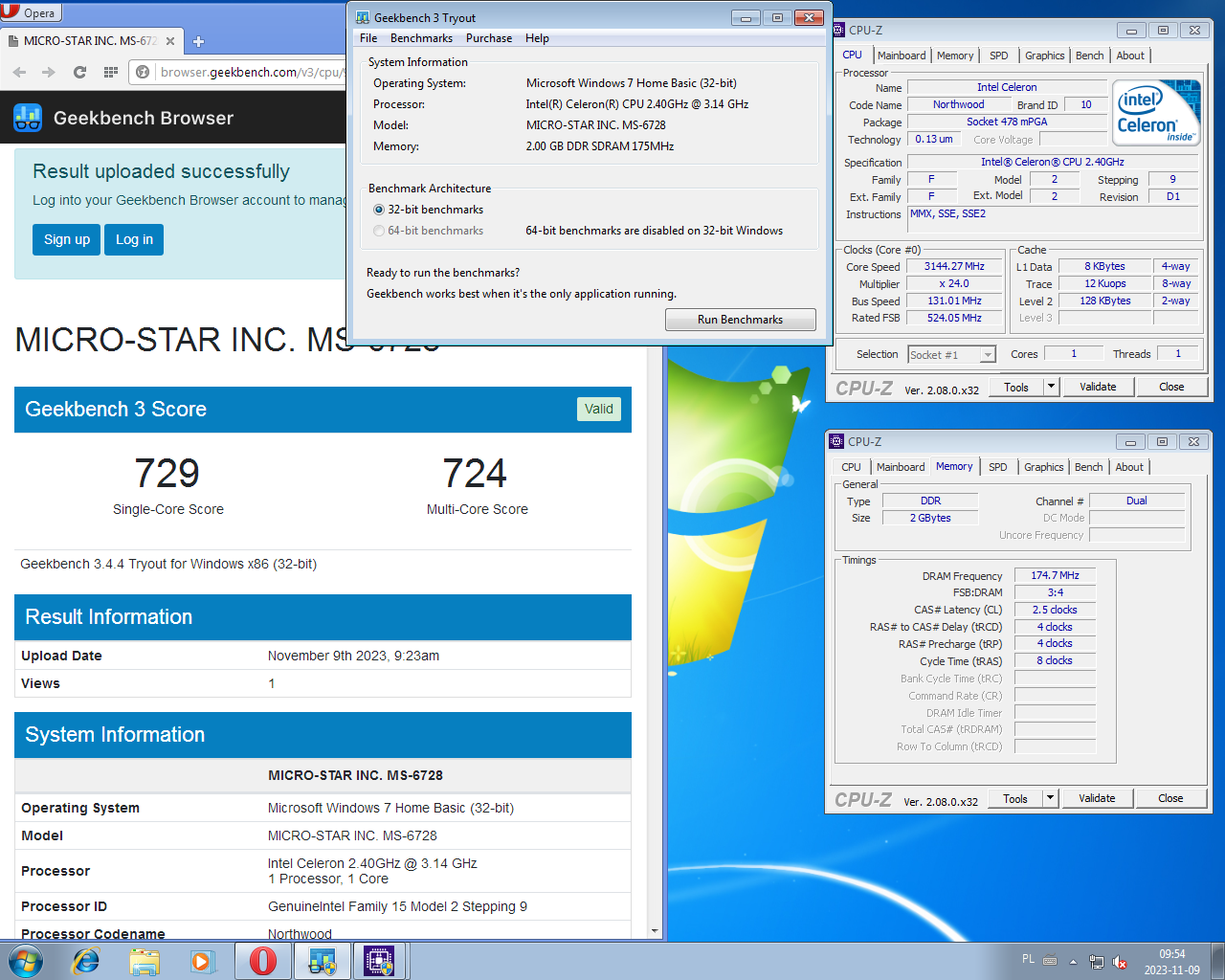
Task: Click Validate in top CPU-Z window
Action: (x=1098, y=387)
